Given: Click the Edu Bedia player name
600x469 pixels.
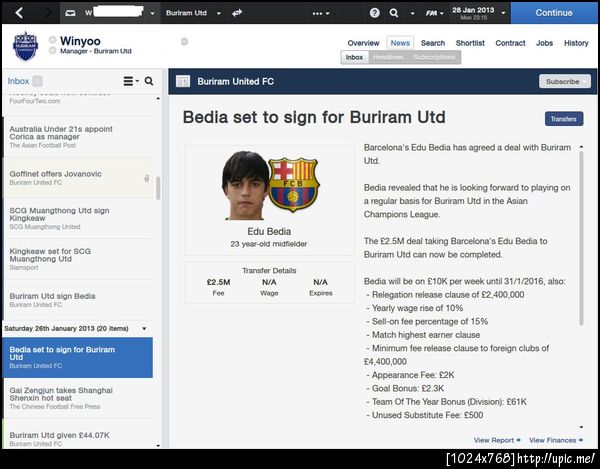Looking at the screenshot, I should pyautogui.click(x=269, y=231).
